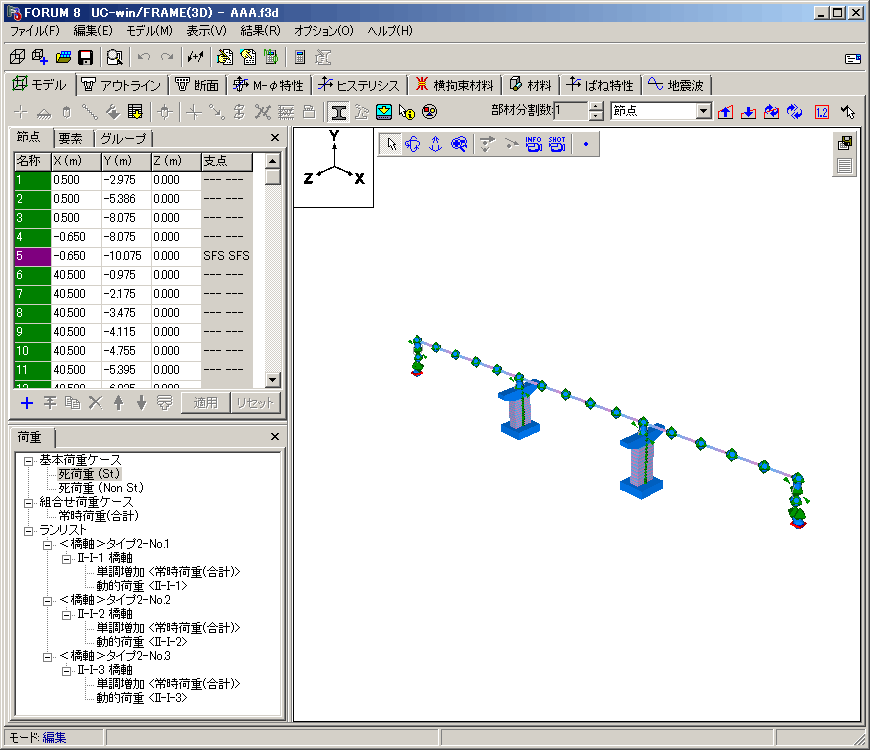The image size is (870, 750).
Task: Open file with the folder icon
Action: click(x=64, y=57)
